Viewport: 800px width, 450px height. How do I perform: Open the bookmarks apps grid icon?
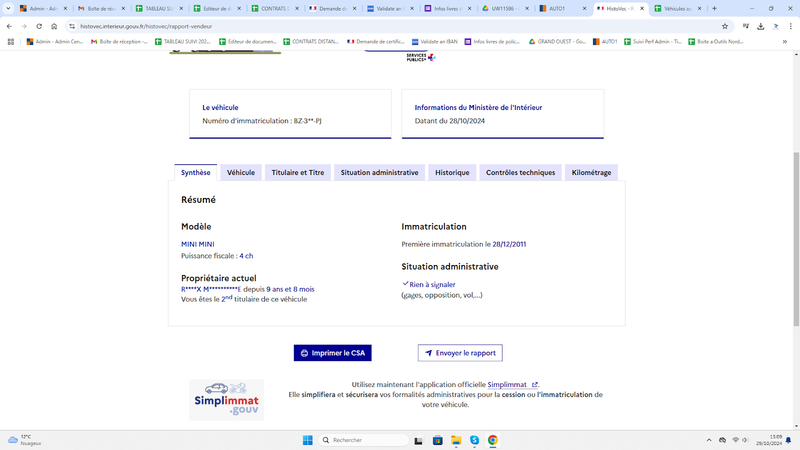pyautogui.click(x=11, y=42)
